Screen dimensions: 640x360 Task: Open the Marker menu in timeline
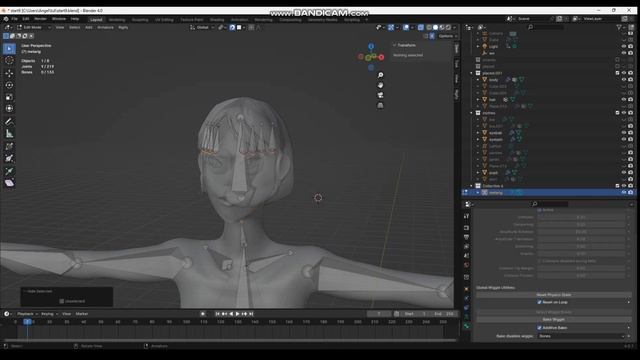[x=82, y=314]
